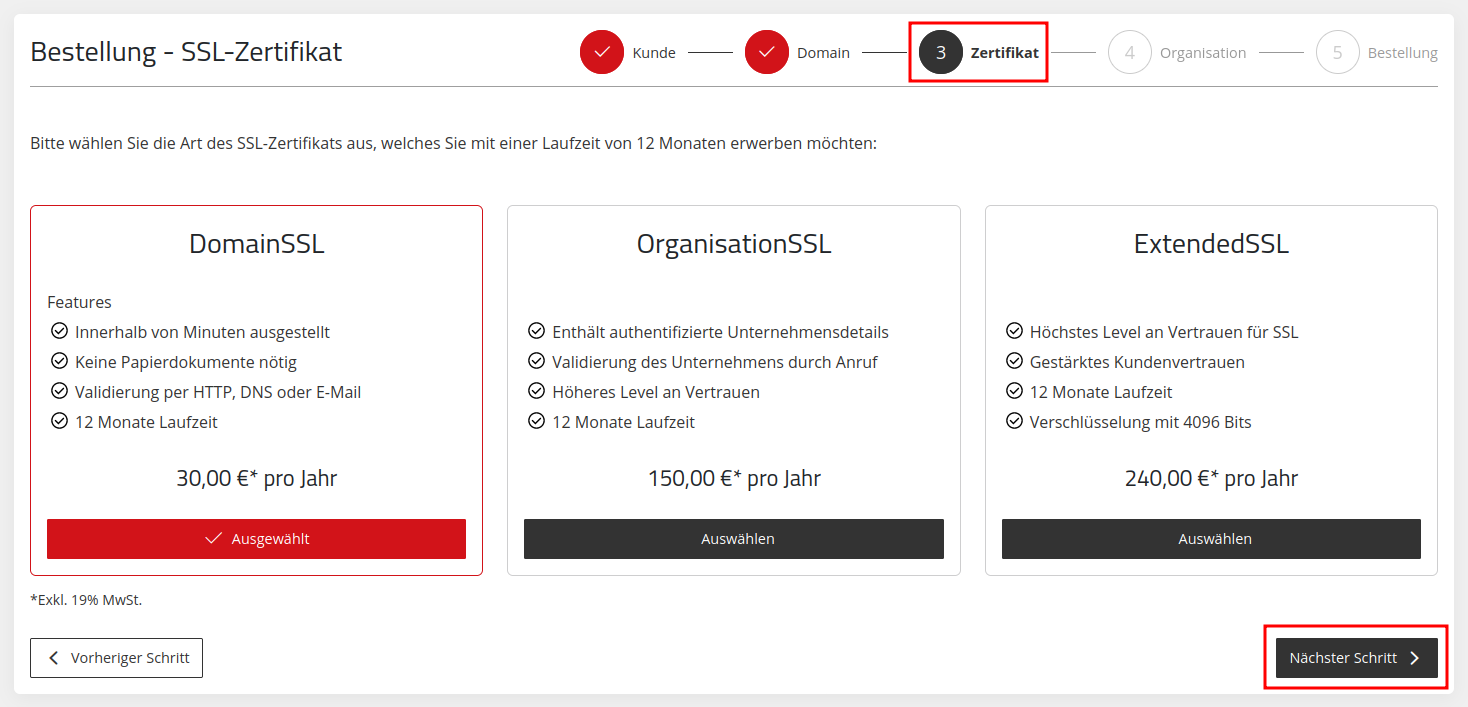Click the step 5 Bestellung circle

point(1338,53)
